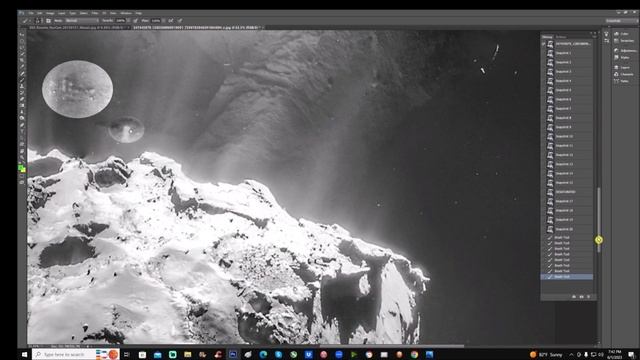Open the Image menu
The image size is (640, 360).
coord(50,13)
